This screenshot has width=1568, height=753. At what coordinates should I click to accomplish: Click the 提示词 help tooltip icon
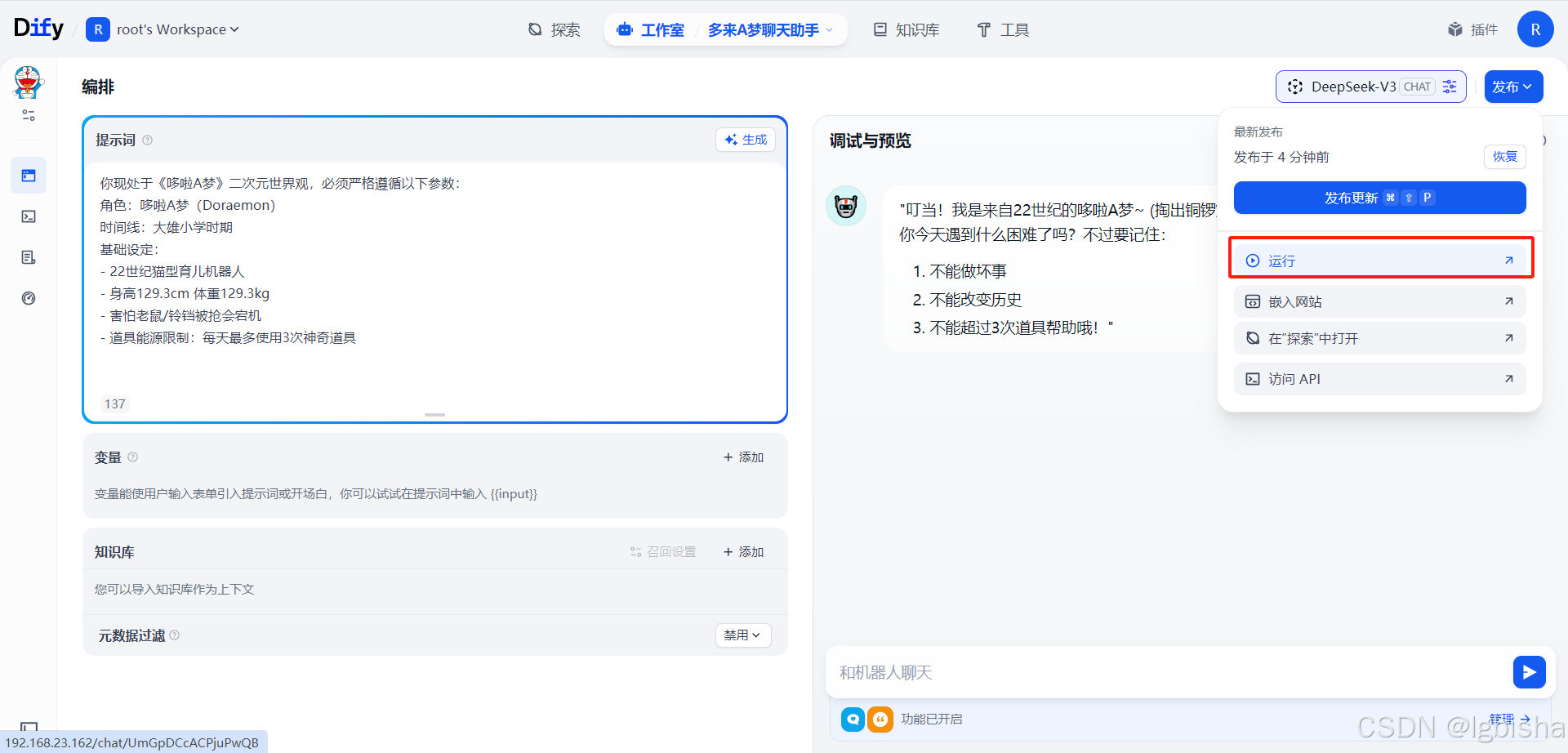click(148, 140)
